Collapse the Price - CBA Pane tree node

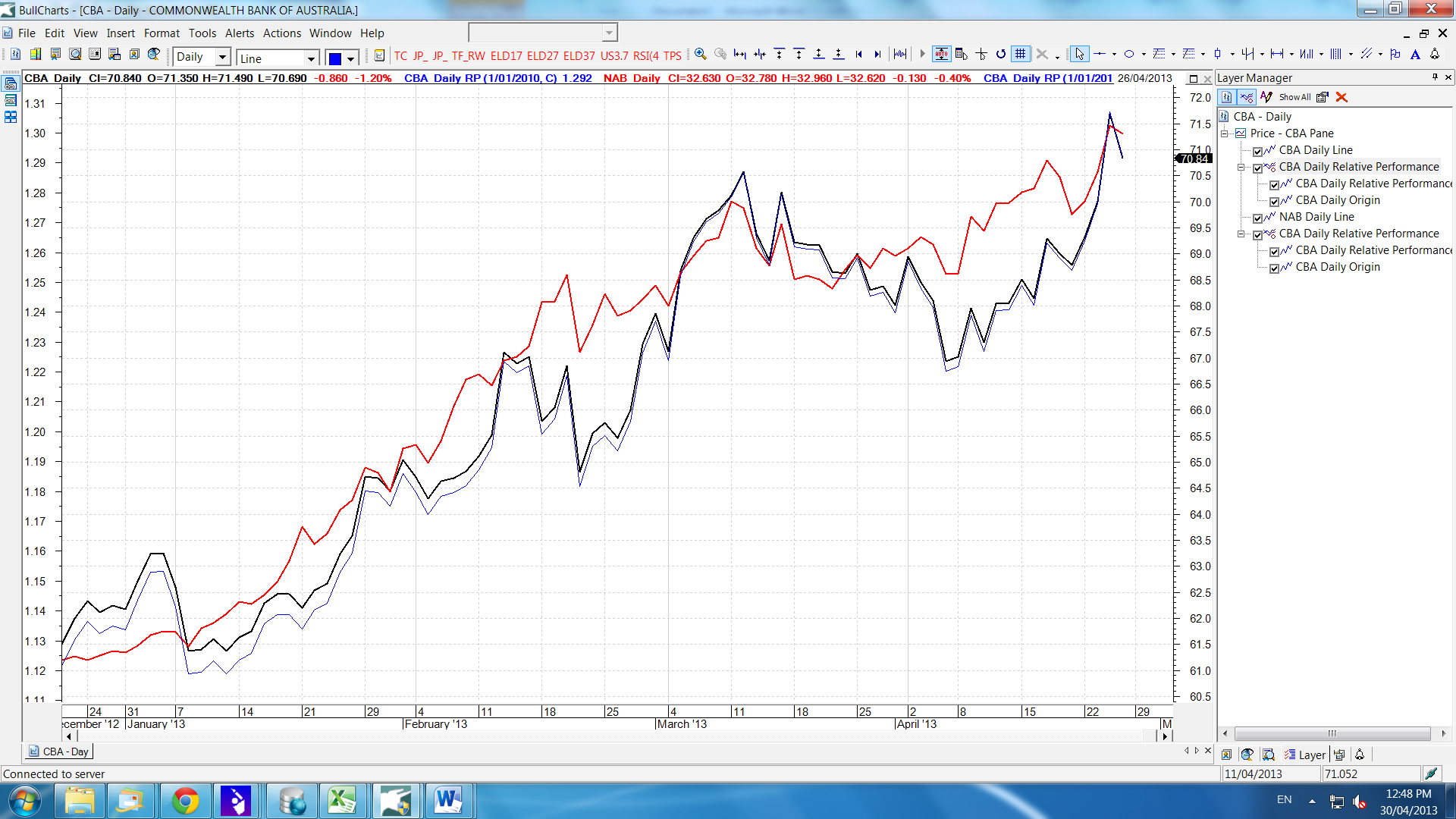pos(1224,133)
